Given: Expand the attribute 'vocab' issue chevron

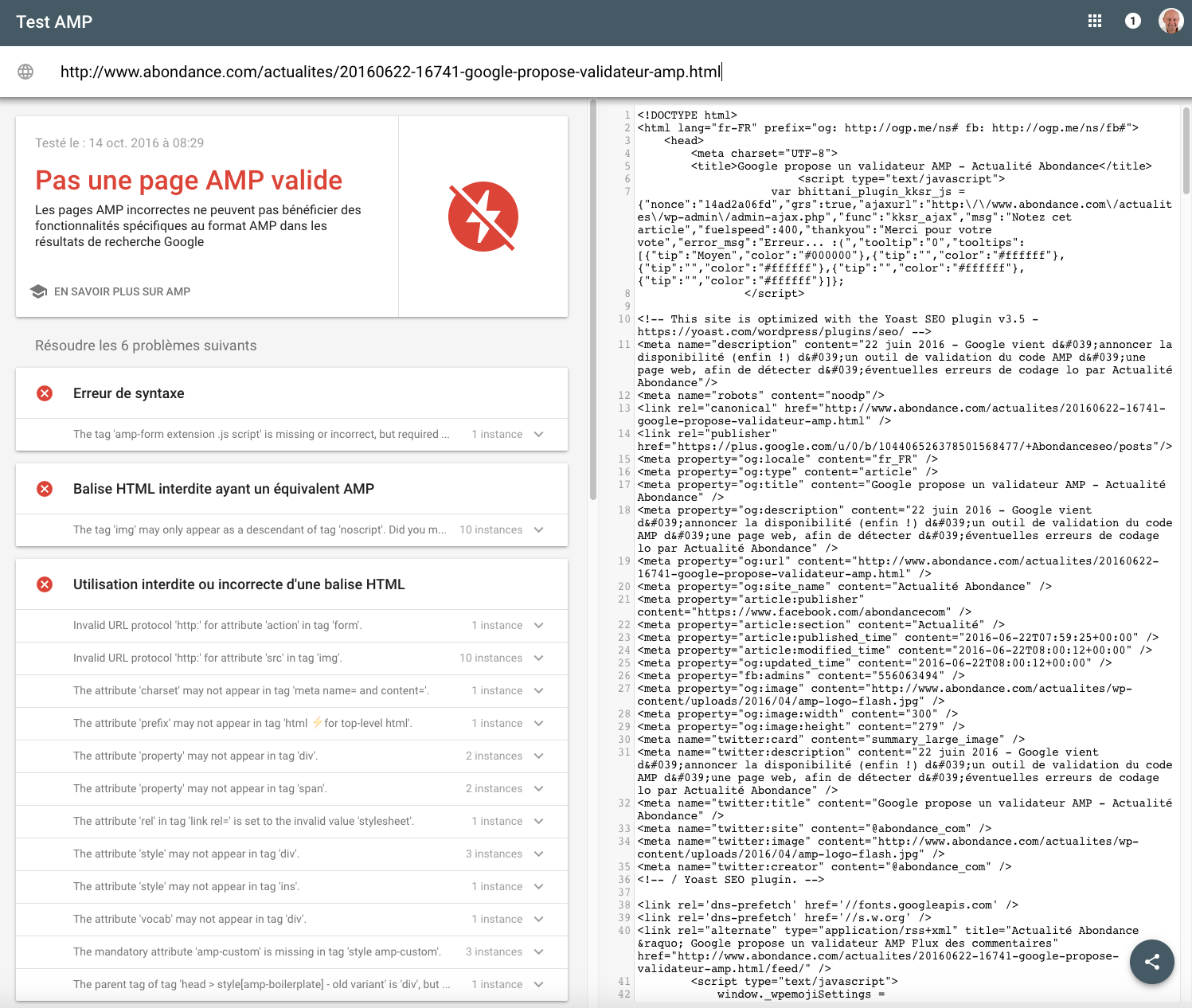Looking at the screenshot, I should (539, 919).
